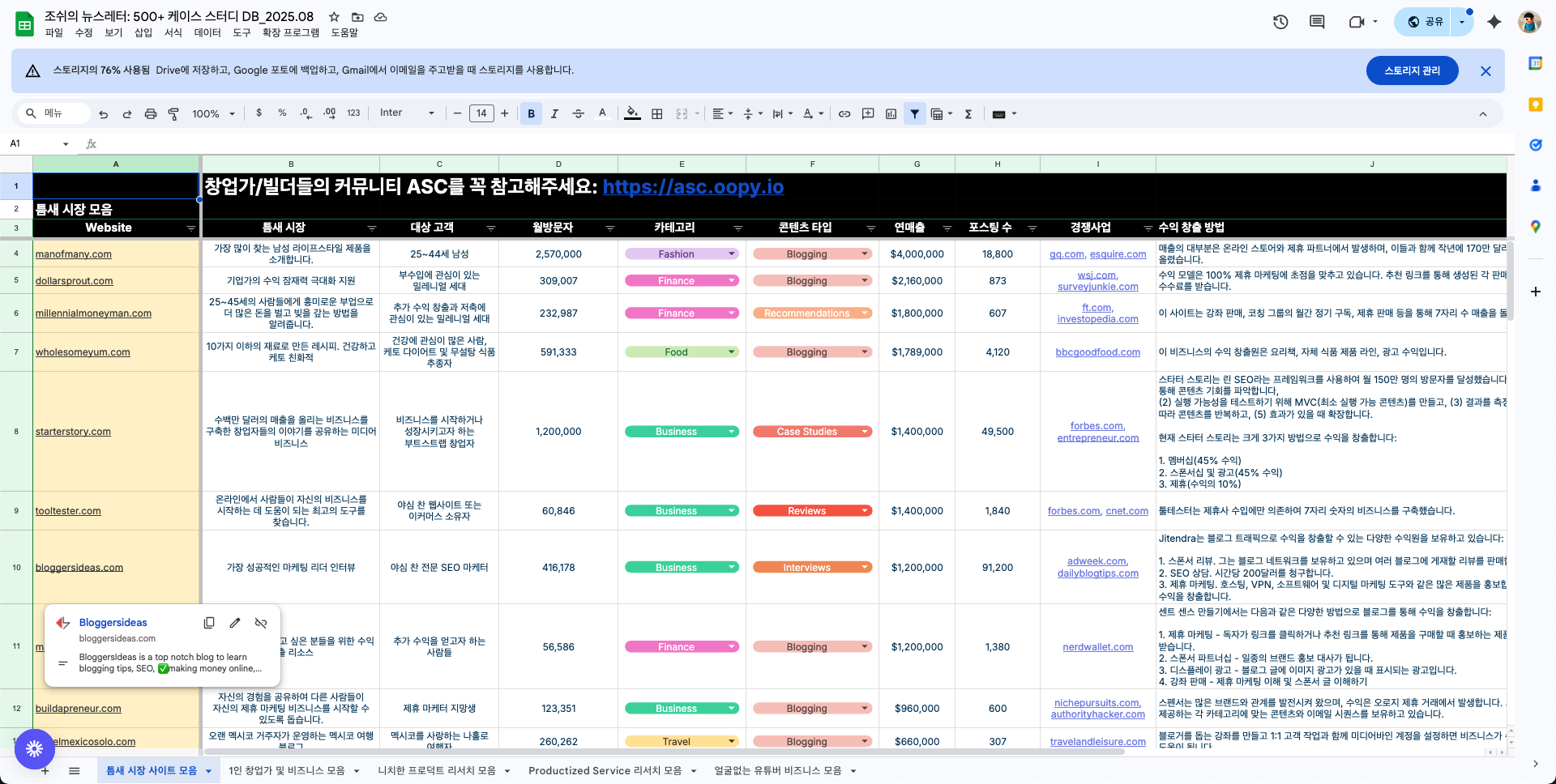Viewport: 1556px width, 784px height.
Task: Copy link in Bloggersideas preview card
Action: (209, 623)
